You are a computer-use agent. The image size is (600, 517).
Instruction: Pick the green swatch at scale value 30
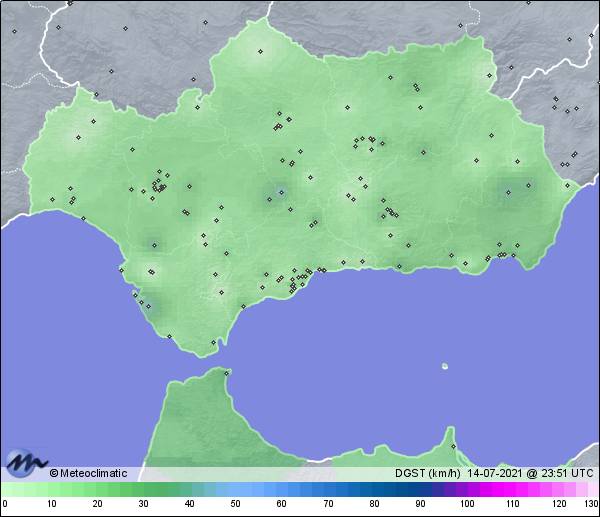click(x=143, y=489)
